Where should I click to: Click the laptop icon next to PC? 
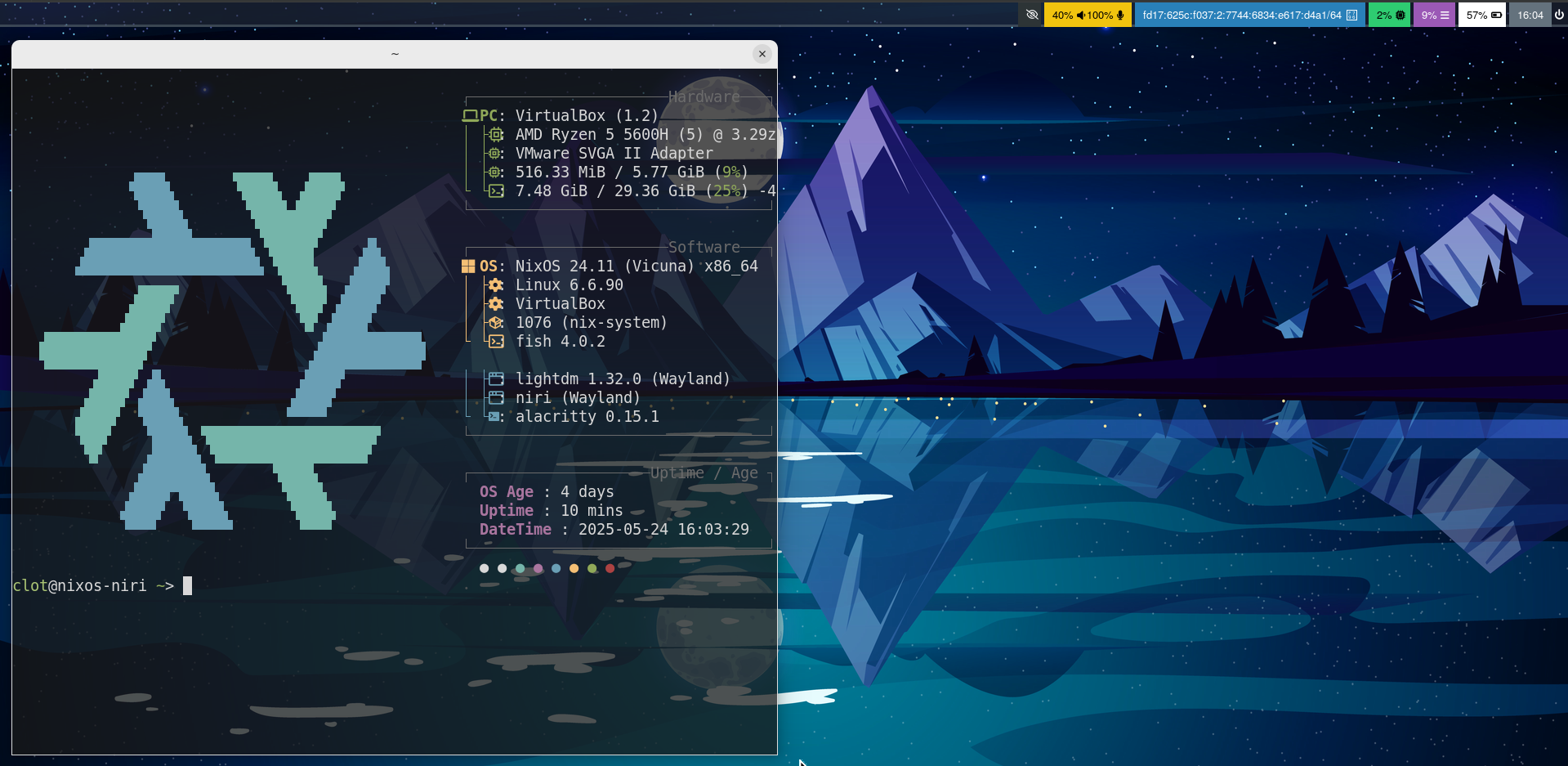coord(470,116)
